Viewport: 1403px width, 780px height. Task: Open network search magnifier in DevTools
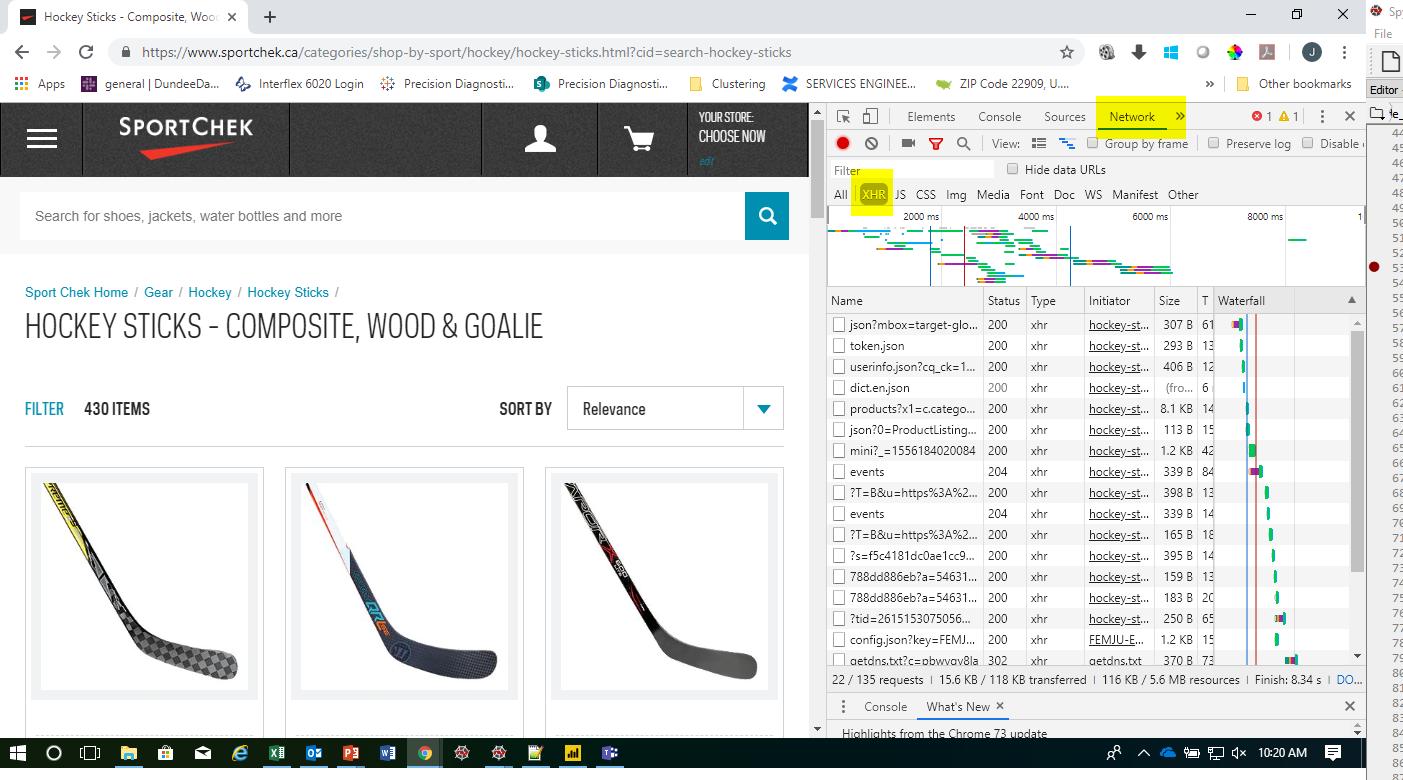963,144
